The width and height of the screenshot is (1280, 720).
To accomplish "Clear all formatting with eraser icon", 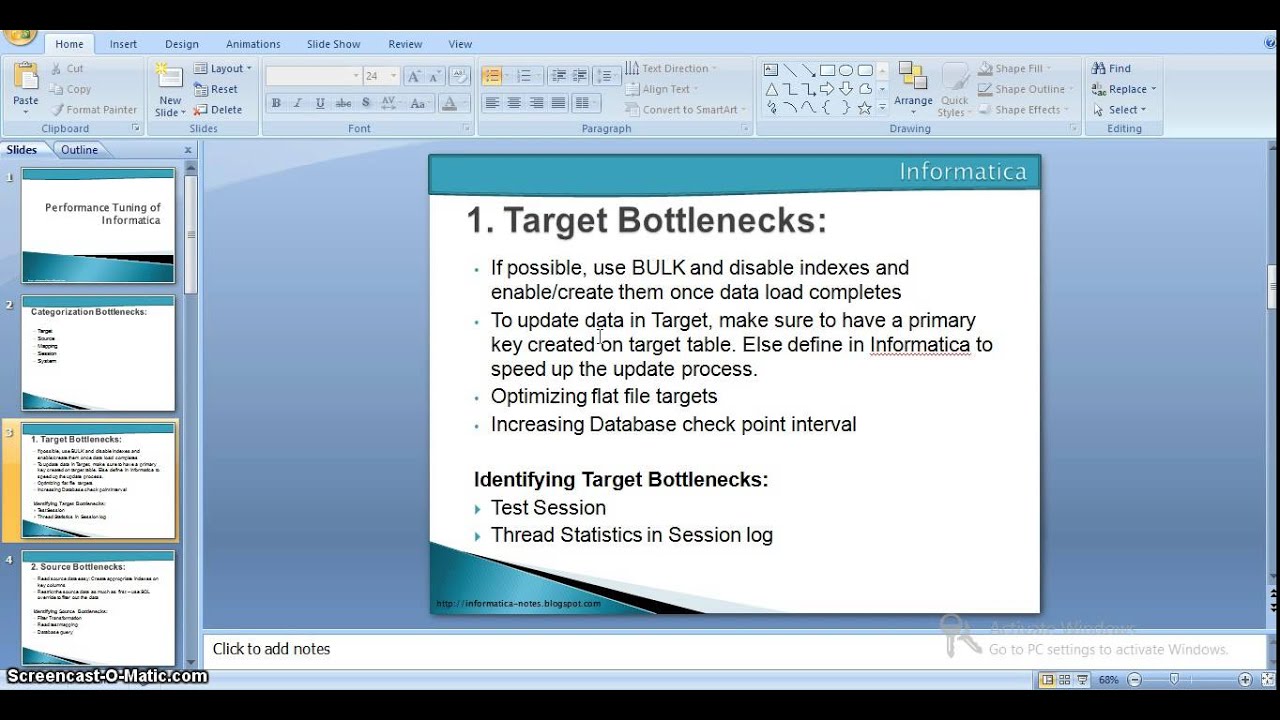I will (x=460, y=76).
